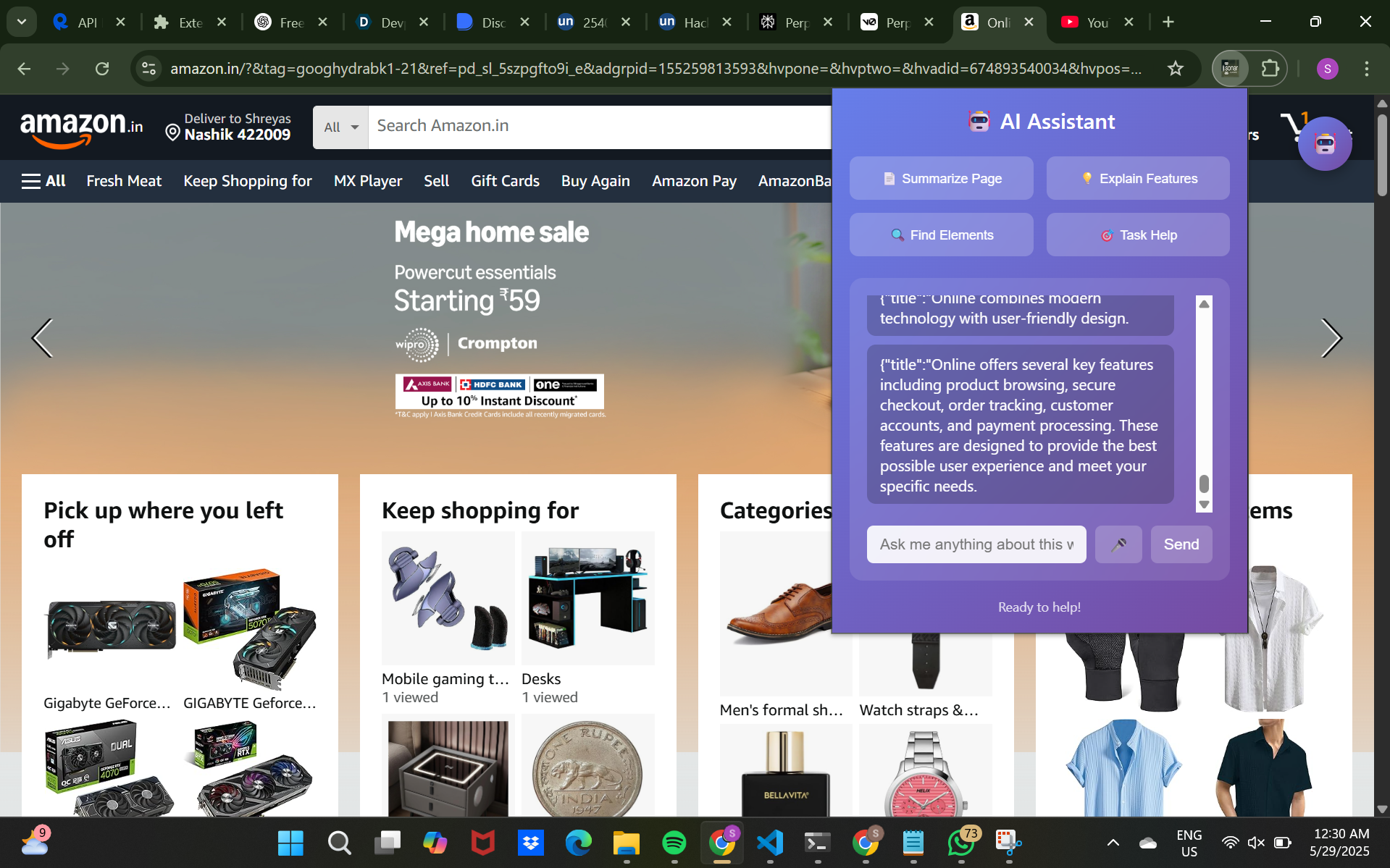
Task: Close the Amazon tab
Action: click(x=1029, y=22)
